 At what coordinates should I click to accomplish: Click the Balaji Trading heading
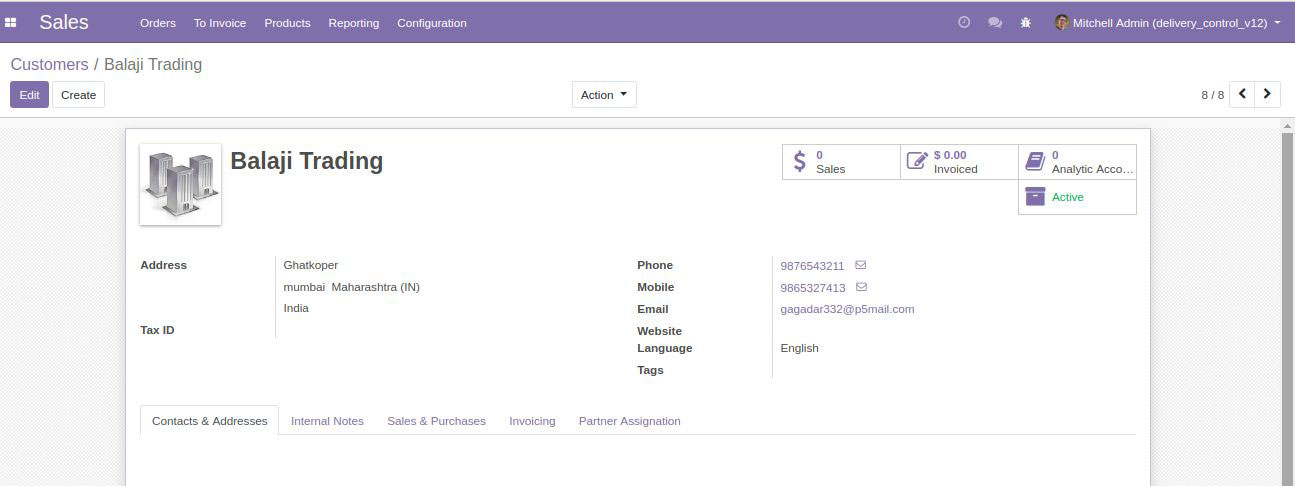click(x=307, y=160)
